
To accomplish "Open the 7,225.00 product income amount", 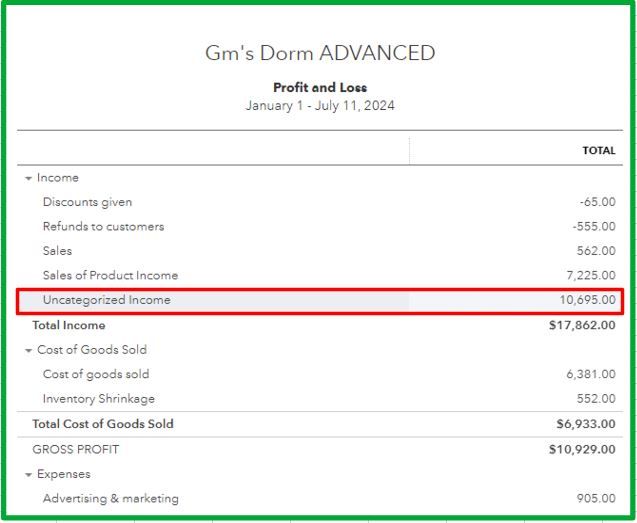I will [x=591, y=276].
